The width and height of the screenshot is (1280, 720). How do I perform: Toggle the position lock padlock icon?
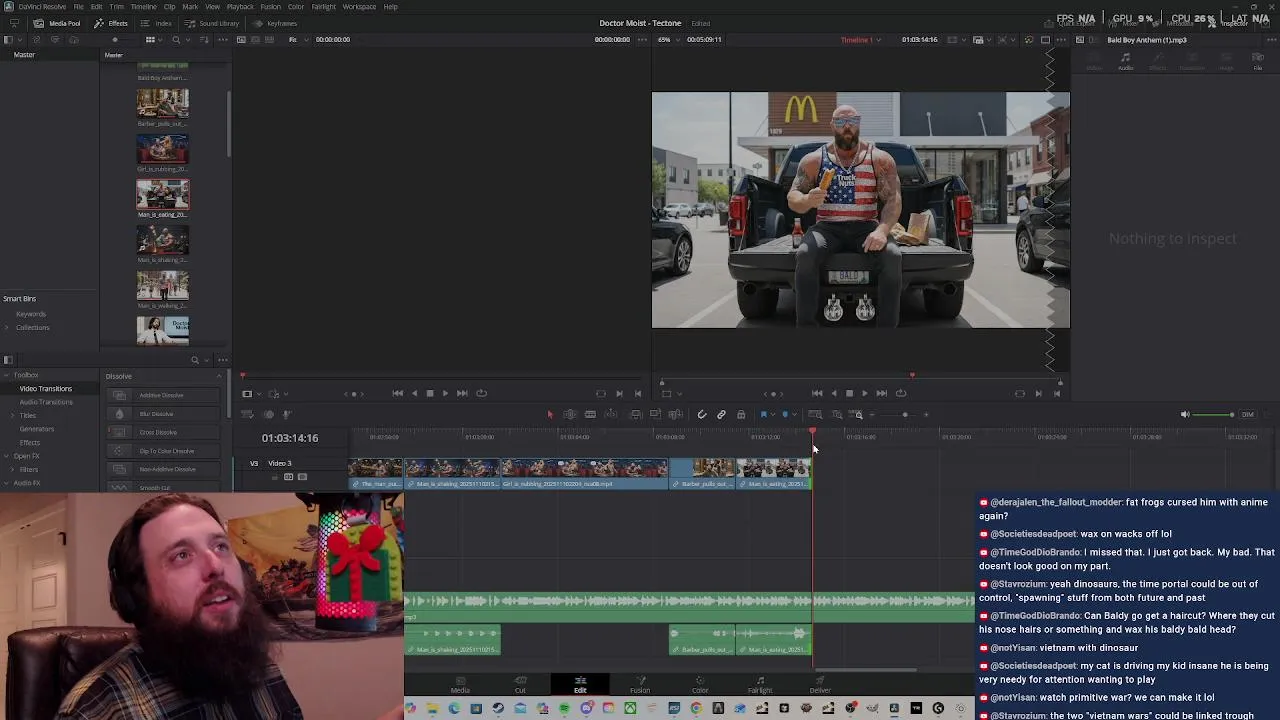coord(741,414)
